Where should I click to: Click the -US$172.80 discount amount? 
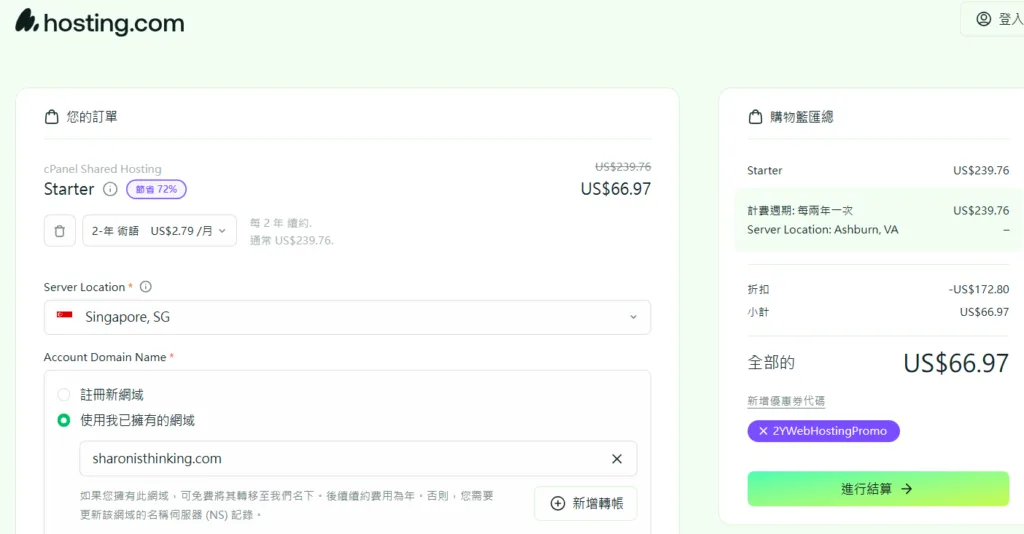(x=978, y=289)
